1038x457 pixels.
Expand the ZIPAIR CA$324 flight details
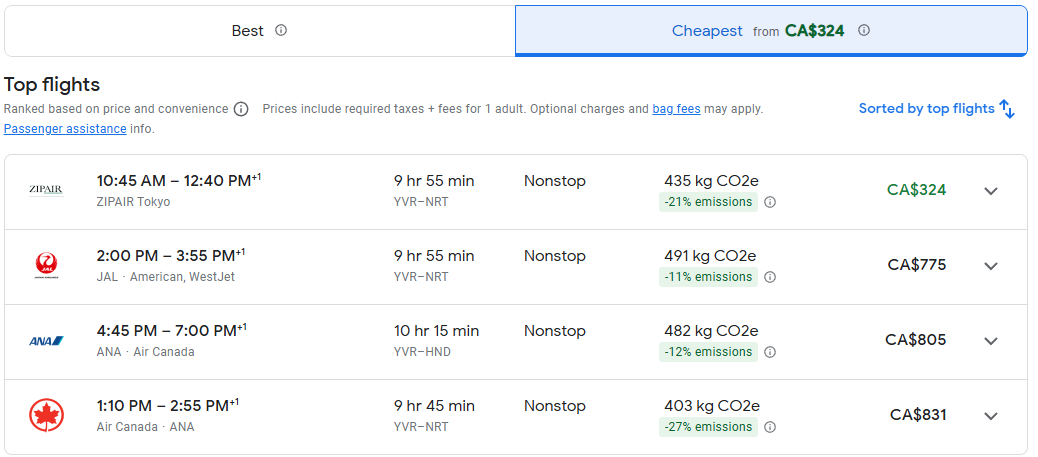point(990,191)
